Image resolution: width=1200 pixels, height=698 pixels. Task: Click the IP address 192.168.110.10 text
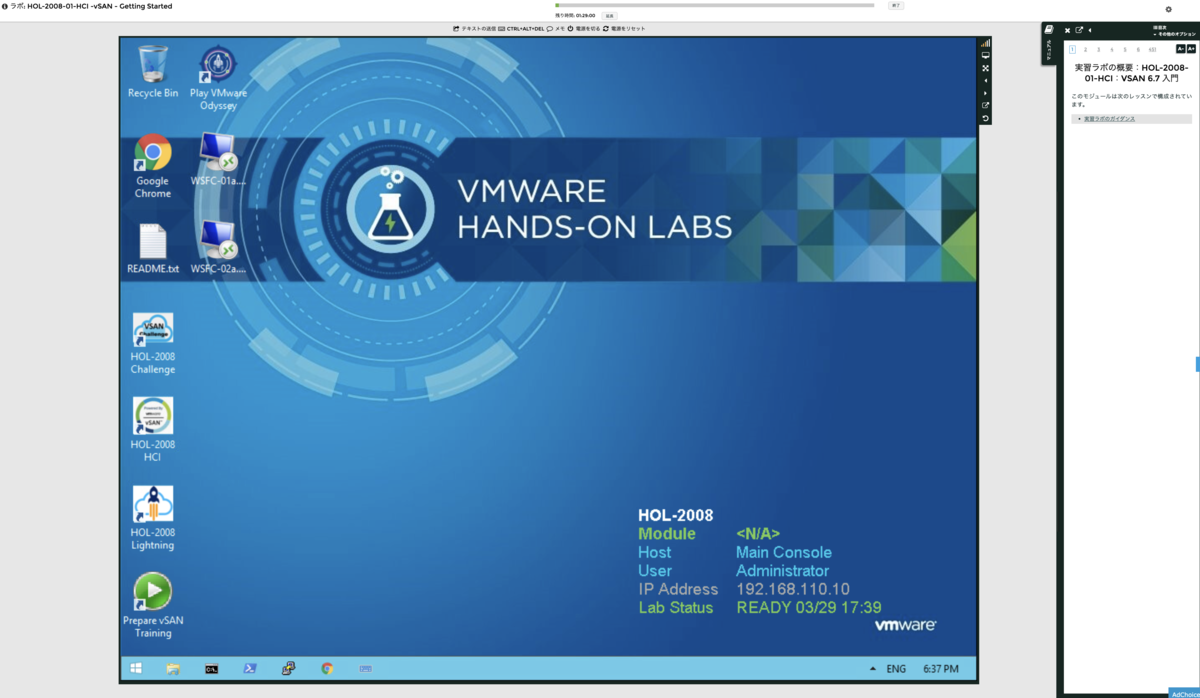tap(793, 589)
